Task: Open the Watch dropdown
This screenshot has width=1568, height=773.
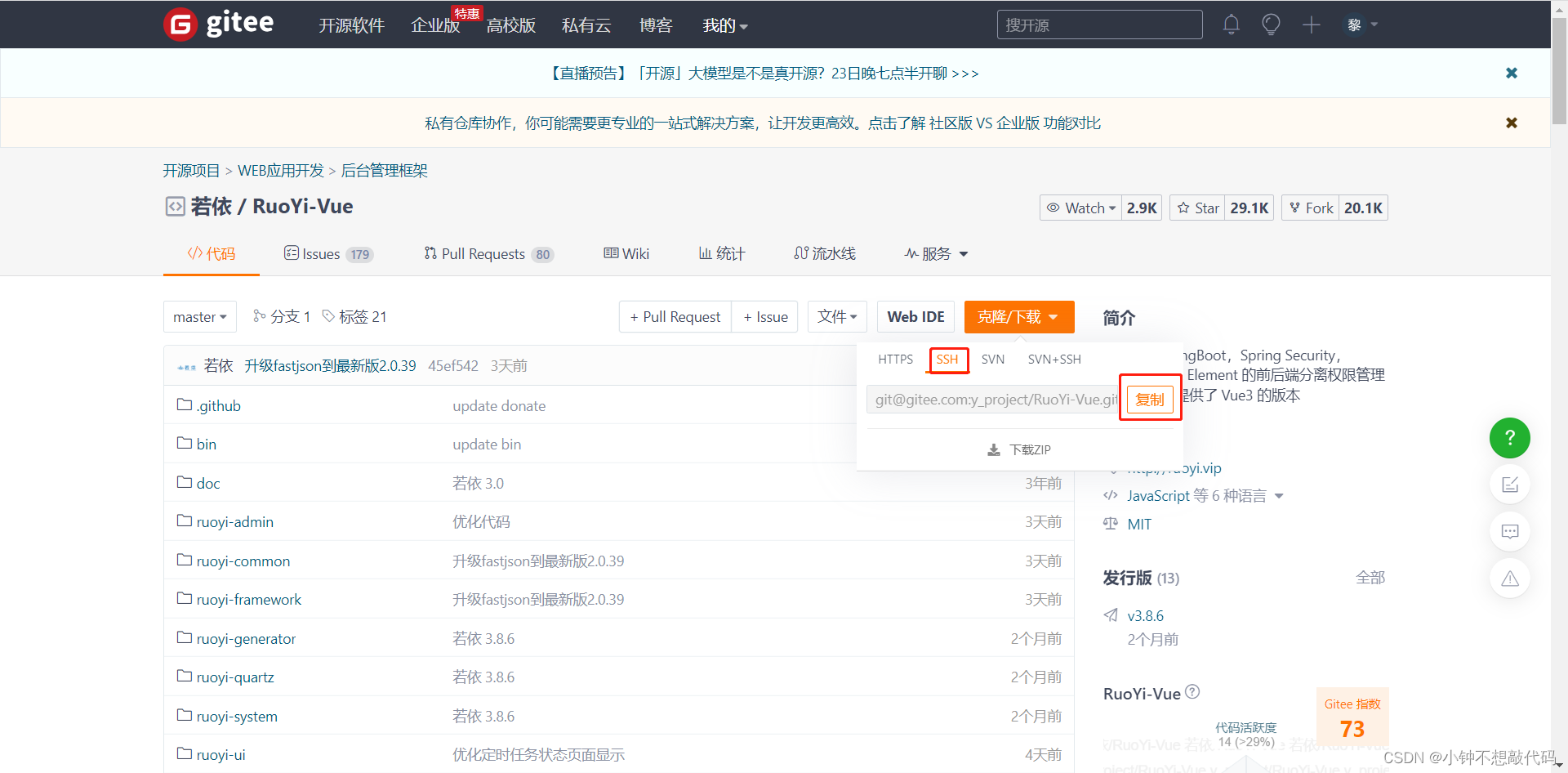Action: [1081, 208]
